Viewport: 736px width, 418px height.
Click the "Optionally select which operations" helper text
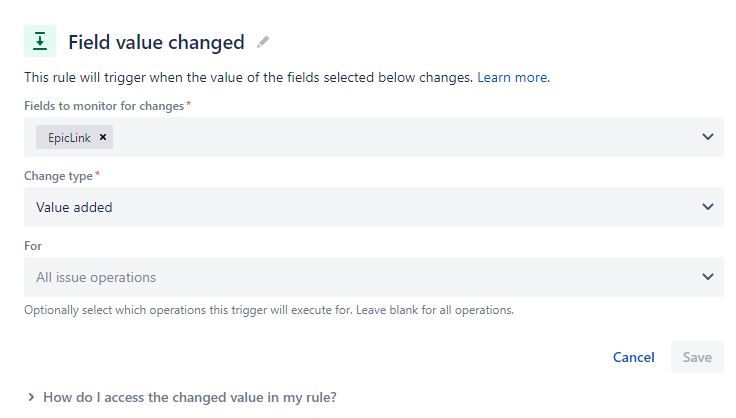click(268, 310)
